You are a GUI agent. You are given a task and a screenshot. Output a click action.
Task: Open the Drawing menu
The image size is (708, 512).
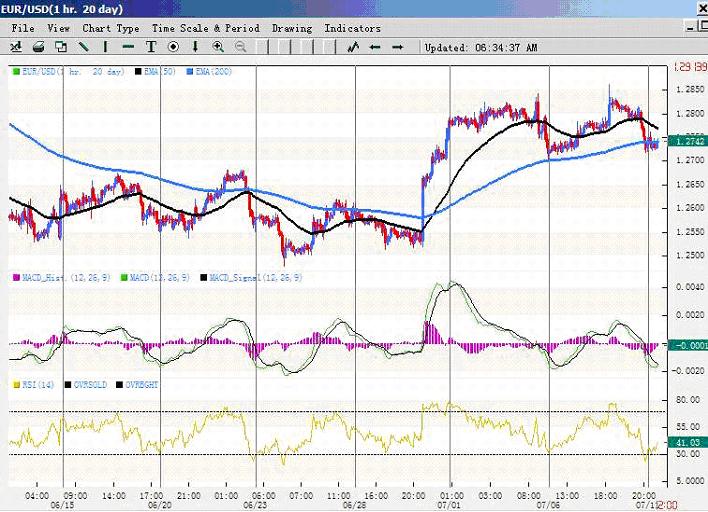[x=292, y=28]
